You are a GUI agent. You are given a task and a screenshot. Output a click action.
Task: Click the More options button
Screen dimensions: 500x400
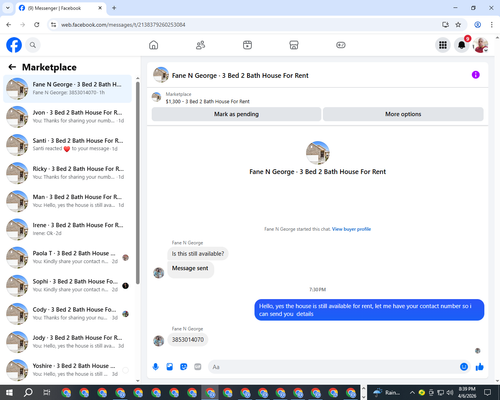(x=403, y=114)
